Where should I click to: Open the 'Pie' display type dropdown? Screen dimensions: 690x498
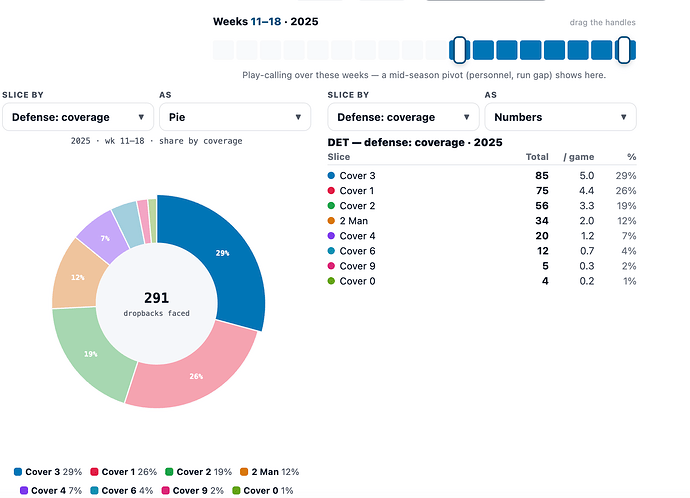tap(235, 117)
